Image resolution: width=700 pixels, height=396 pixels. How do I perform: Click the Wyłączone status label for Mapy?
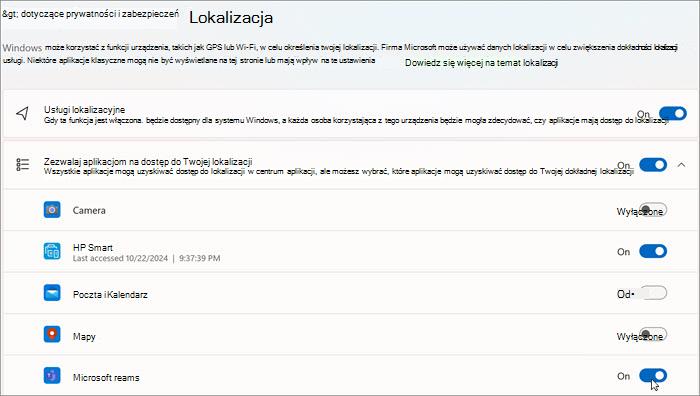tap(639, 337)
